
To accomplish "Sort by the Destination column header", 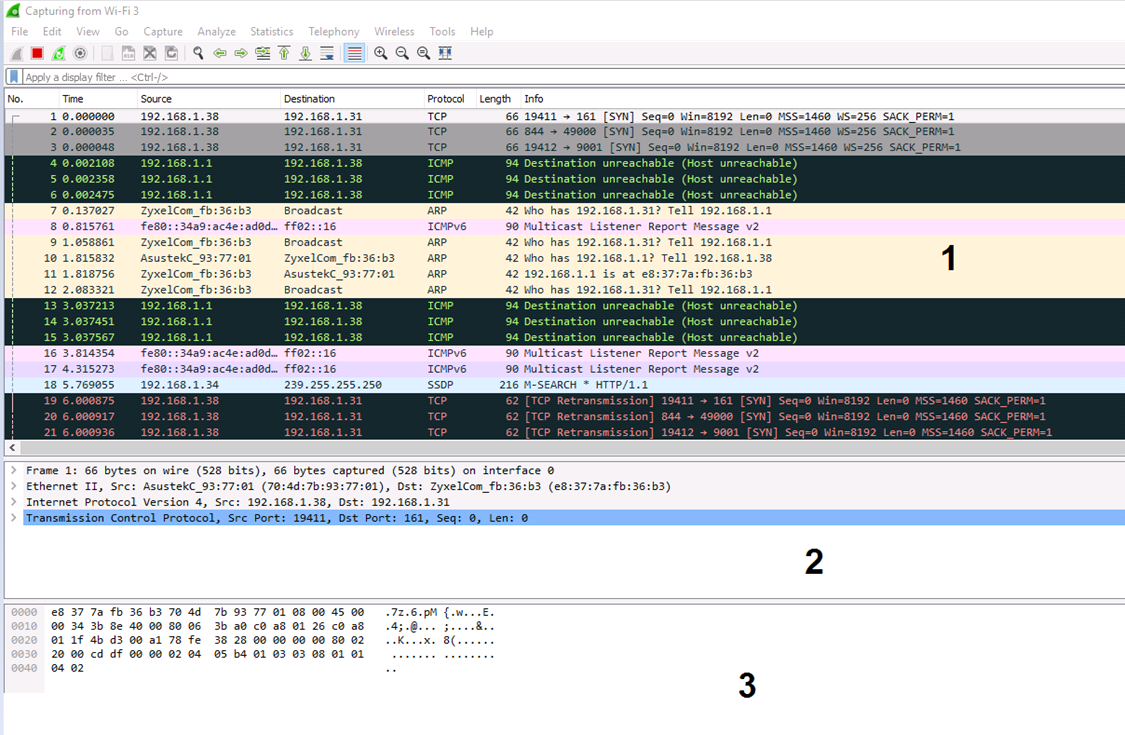I will (x=352, y=99).
